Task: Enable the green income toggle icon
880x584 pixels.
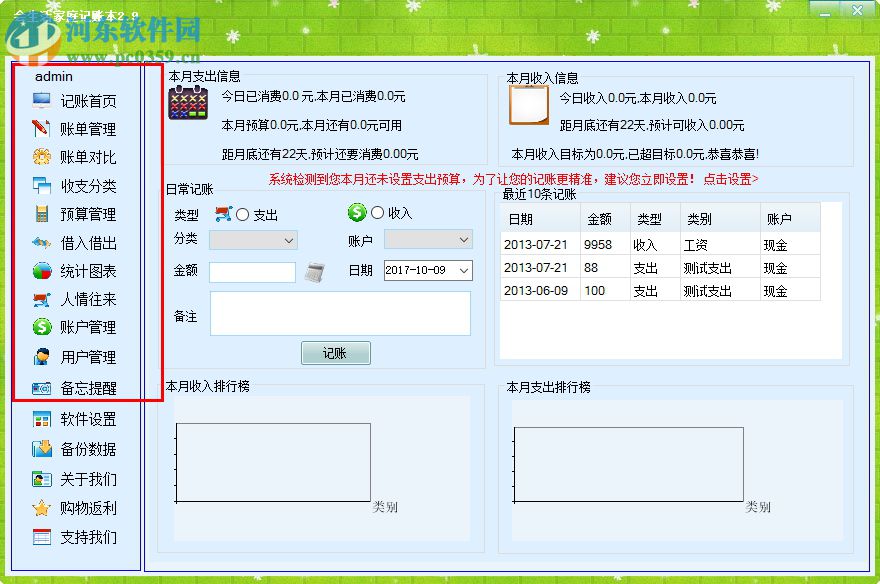Action: [355, 212]
